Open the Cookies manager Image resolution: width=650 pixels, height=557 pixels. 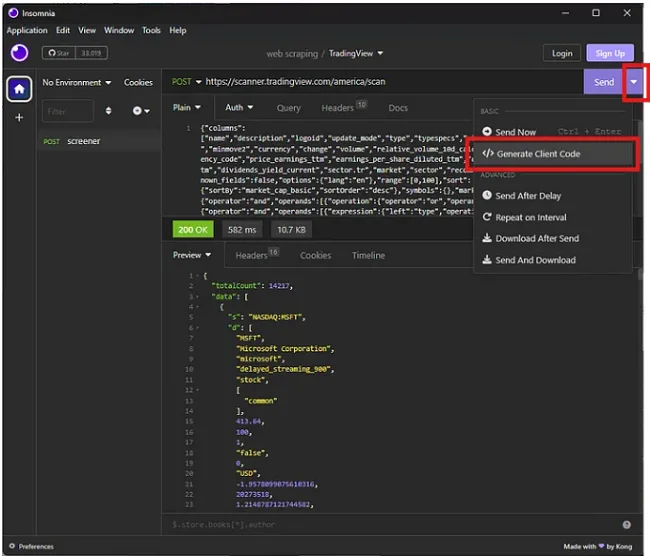coord(138,82)
